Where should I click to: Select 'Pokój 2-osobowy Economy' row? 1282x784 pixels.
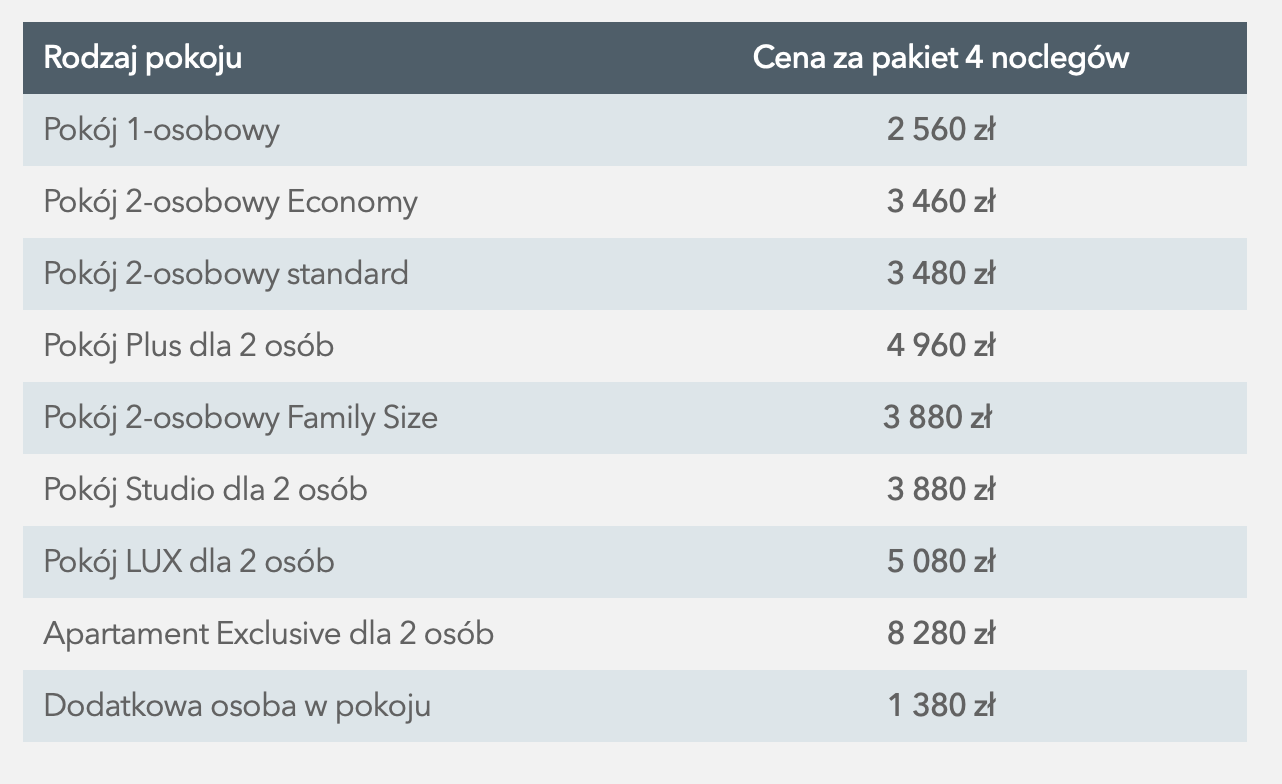635,202
